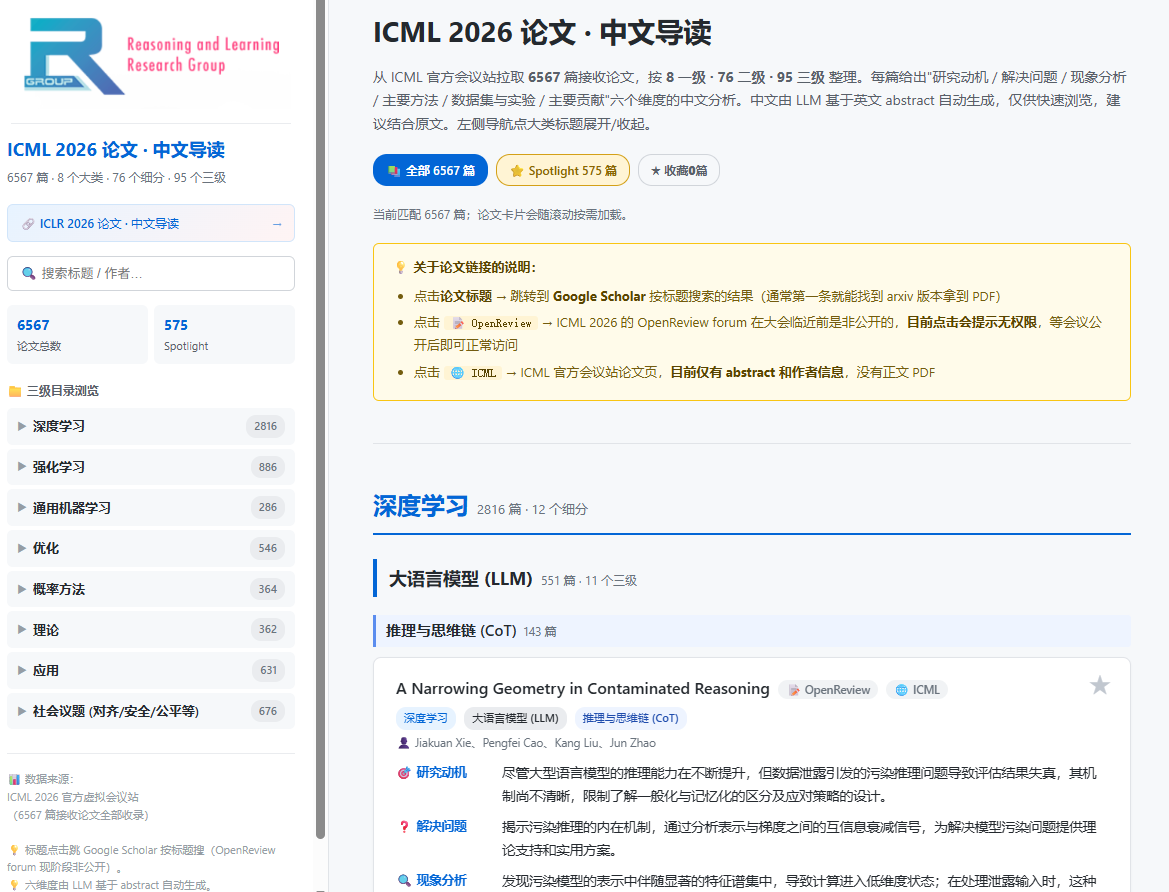The width and height of the screenshot is (1169, 892).
Task: Click the chart icon beside 数据来源
Action: pos(13,779)
